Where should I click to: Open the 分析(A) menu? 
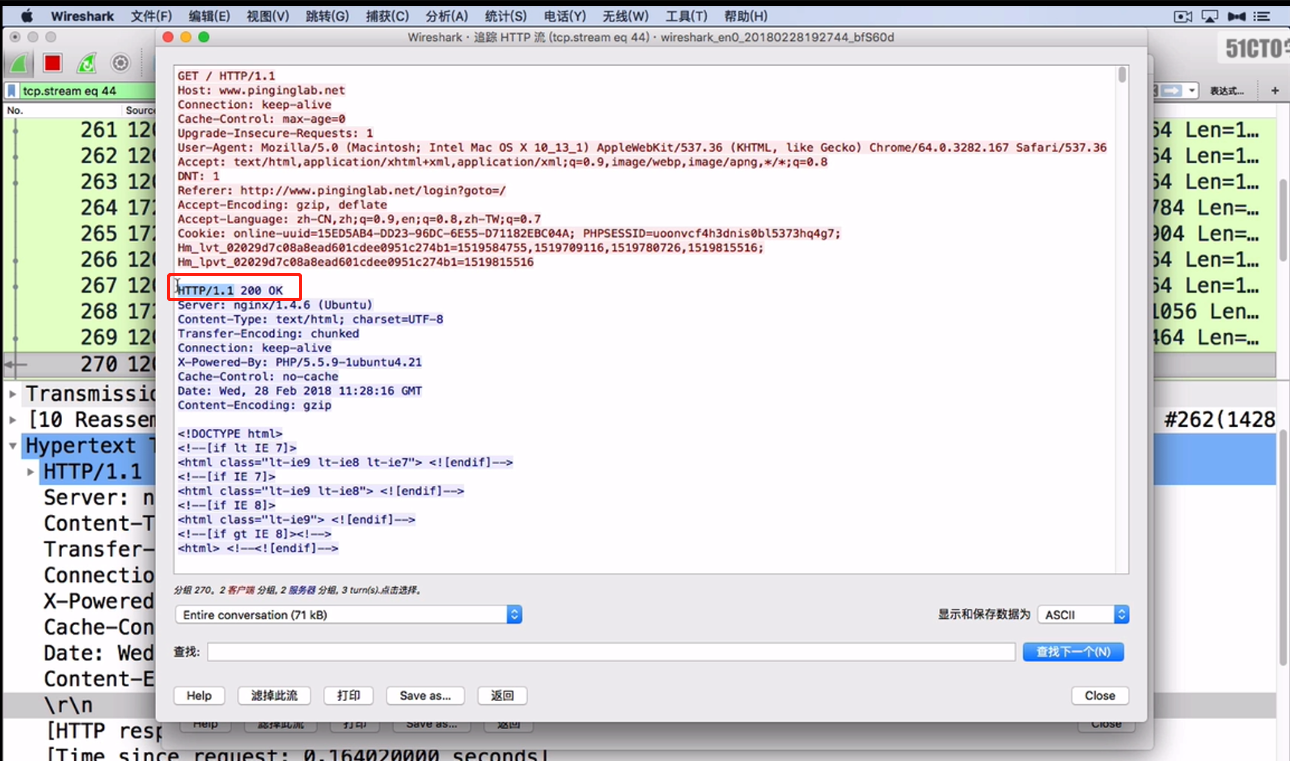(x=447, y=16)
